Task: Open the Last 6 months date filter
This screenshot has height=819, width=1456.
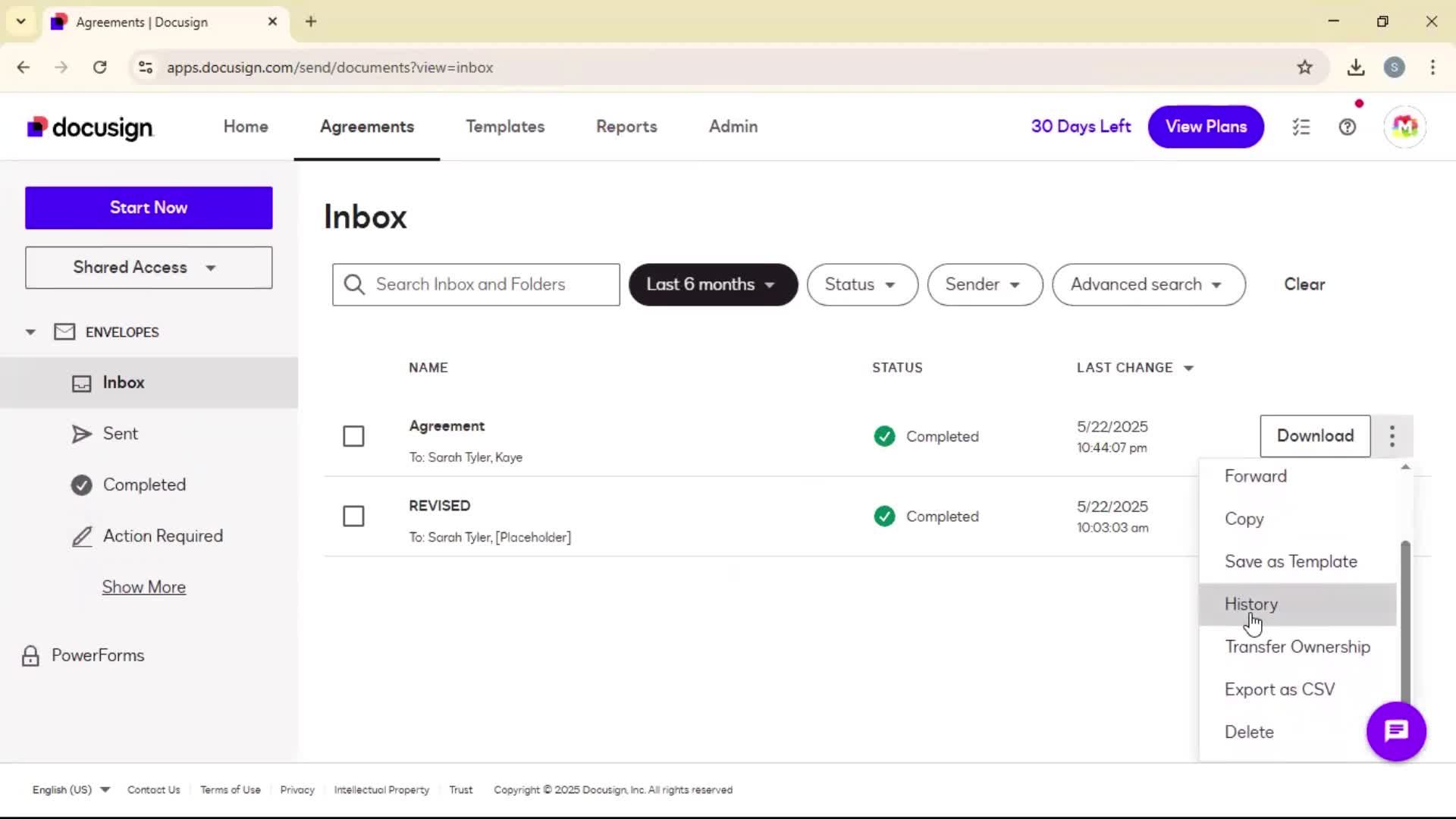Action: tap(713, 284)
